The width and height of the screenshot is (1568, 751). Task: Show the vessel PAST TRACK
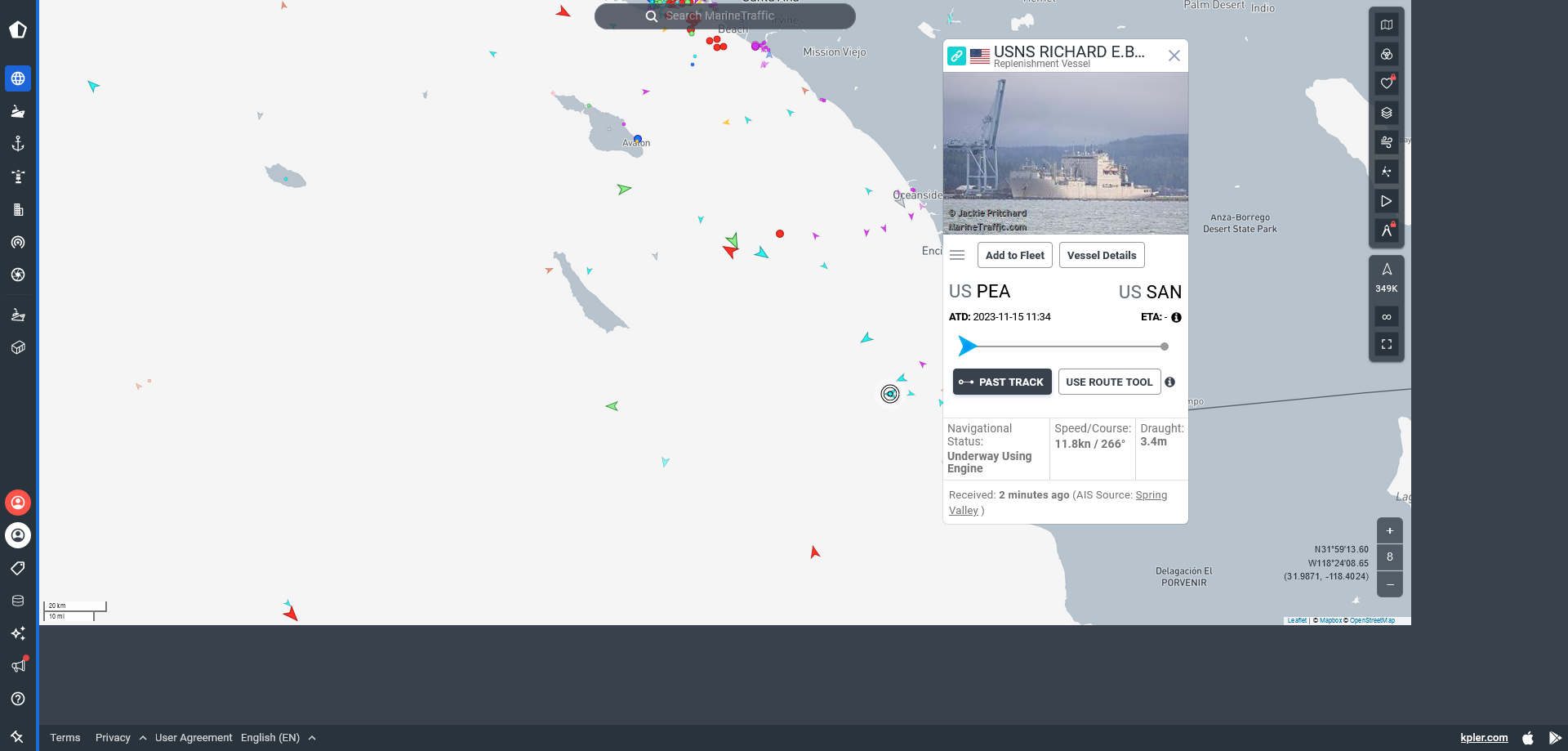click(x=1001, y=382)
